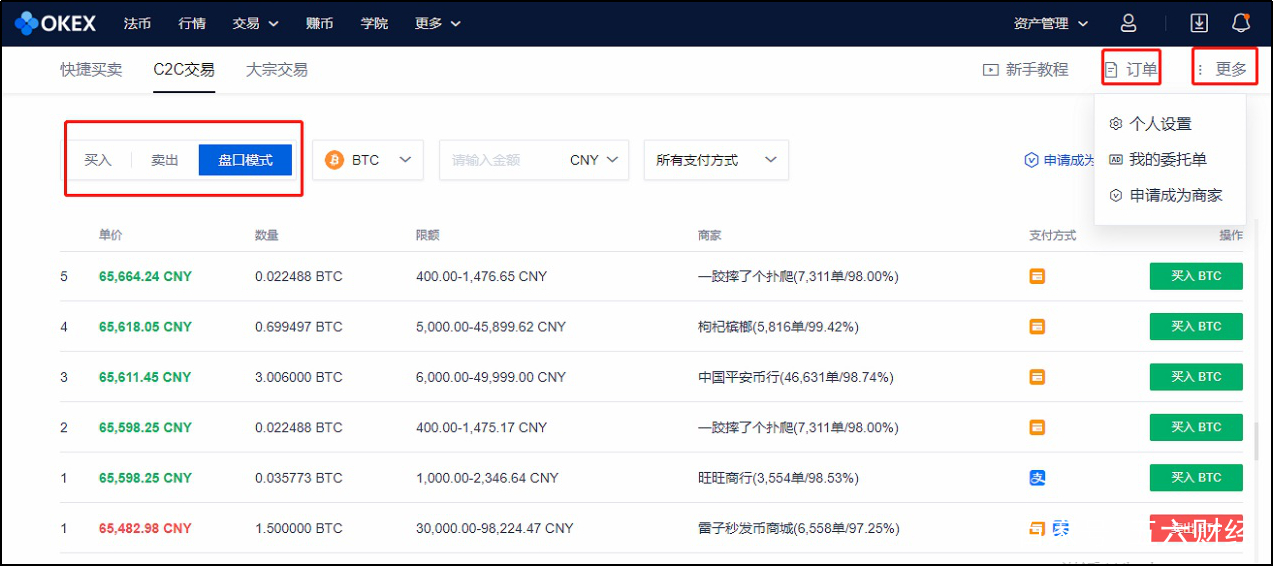This screenshot has height=568, width=1274.
Task: Click the three-dot icon beside 更多
Action: (1200, 70)
